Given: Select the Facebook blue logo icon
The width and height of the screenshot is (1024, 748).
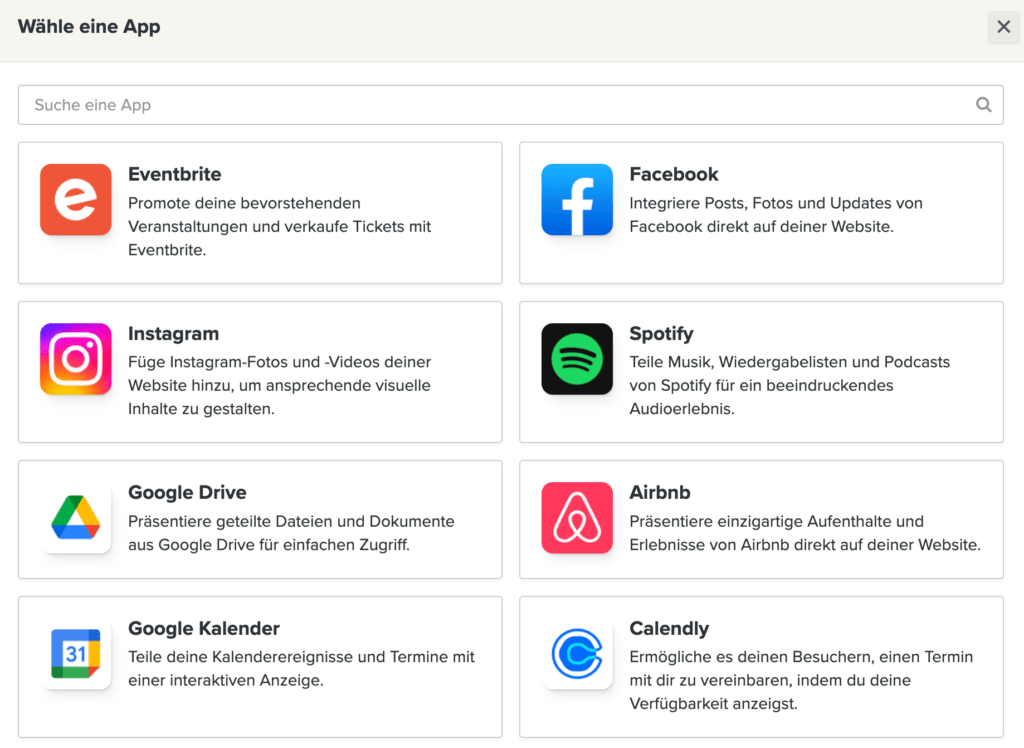Looking at the screenshot, I should click(577, 199).
